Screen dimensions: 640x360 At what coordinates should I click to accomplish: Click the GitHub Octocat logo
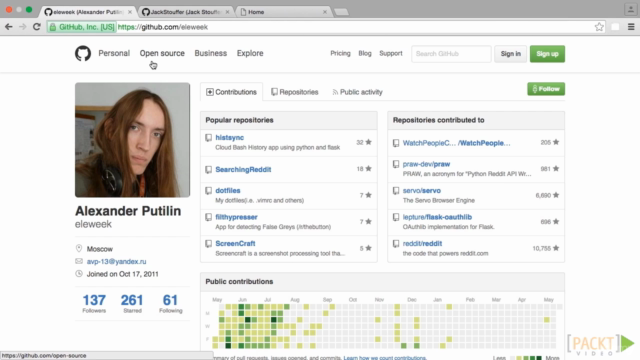click(x=83, y=53)
